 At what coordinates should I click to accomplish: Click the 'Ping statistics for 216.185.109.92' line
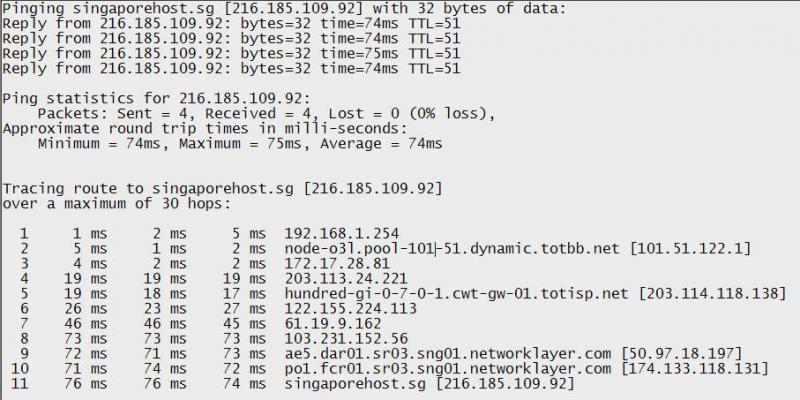[x=156, y=98]
